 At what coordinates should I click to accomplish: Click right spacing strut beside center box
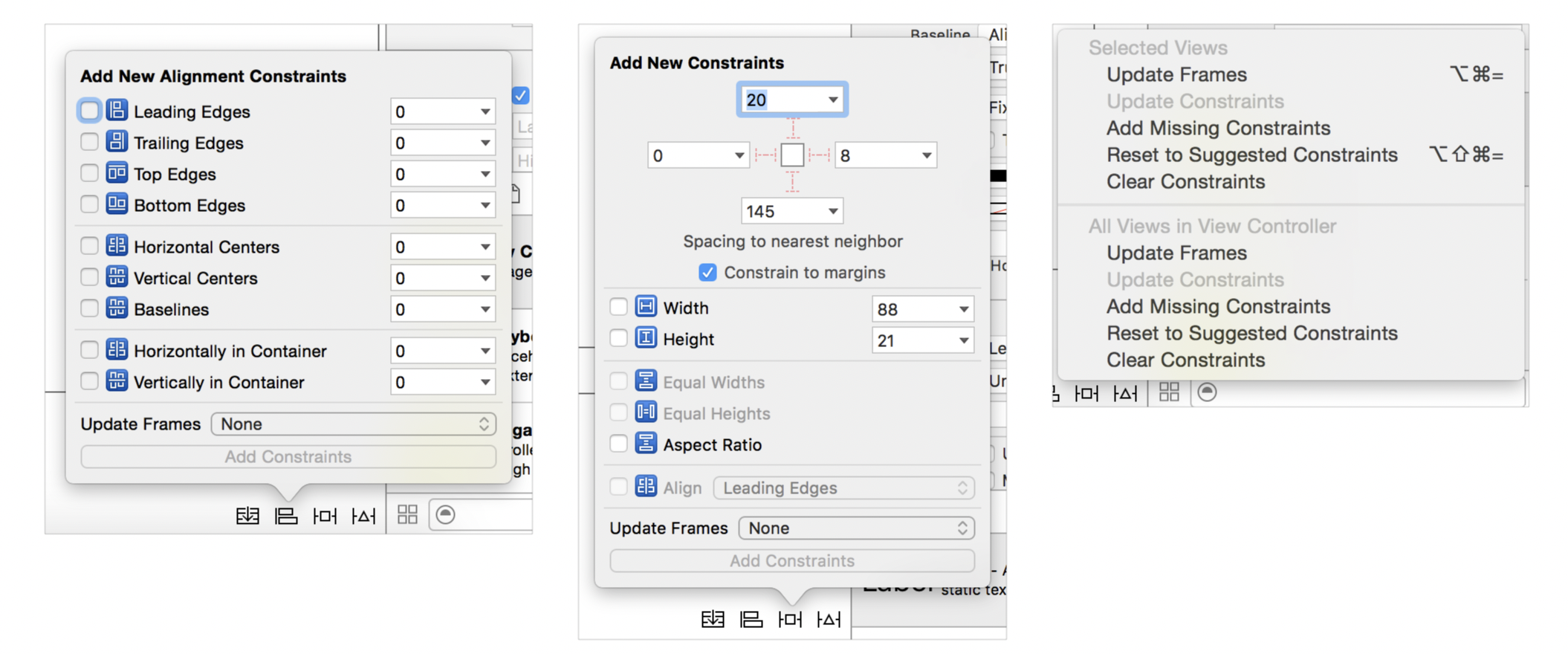pos(820,155)
